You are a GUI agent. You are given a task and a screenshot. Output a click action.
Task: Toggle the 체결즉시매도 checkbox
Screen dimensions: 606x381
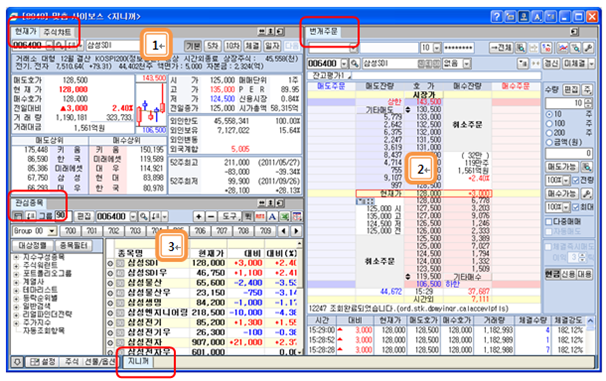548,247
